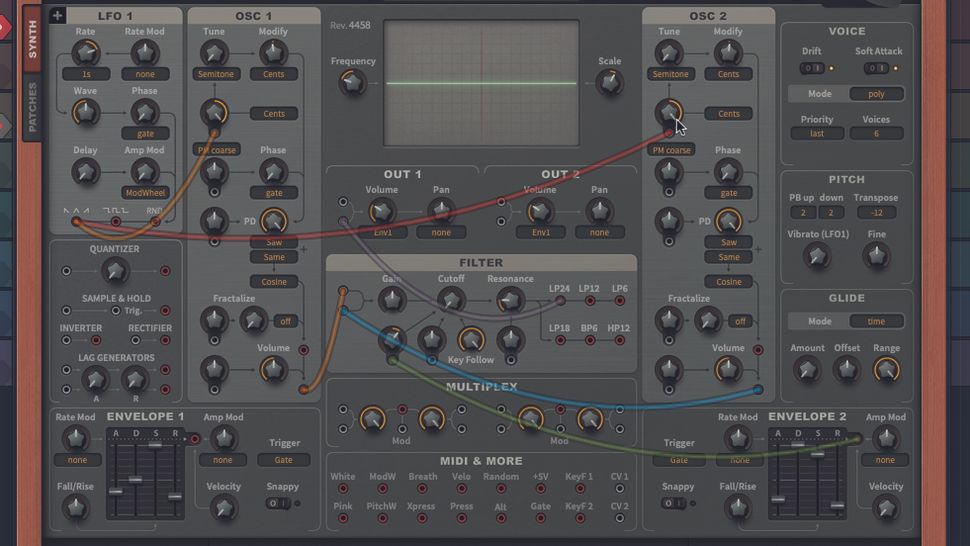This screenshot has width=970, height=546.
Task: Open the OSC 1 PM coarse selector
Action: coord(216,150)
